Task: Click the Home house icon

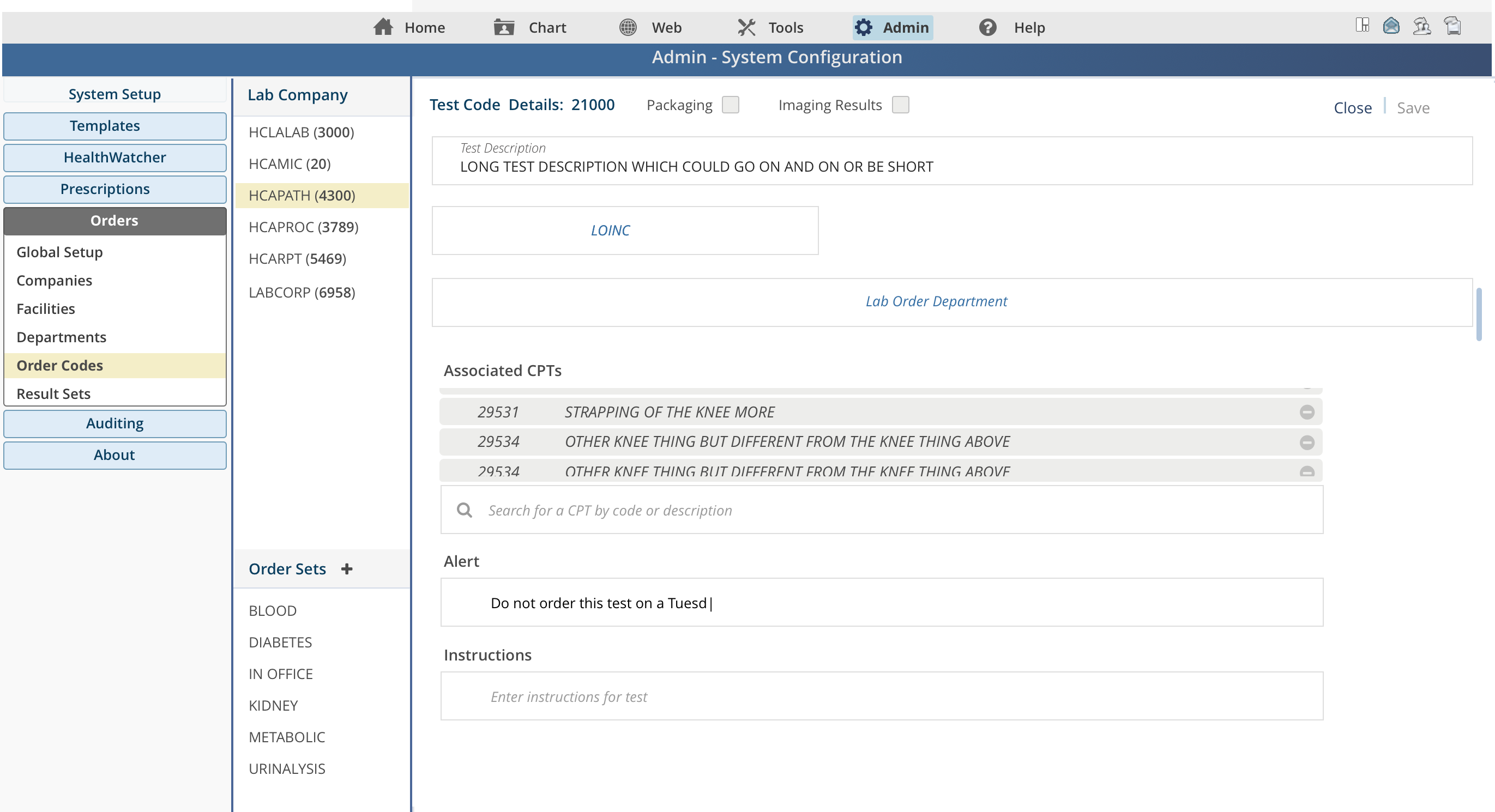Action: coord(383,27)
